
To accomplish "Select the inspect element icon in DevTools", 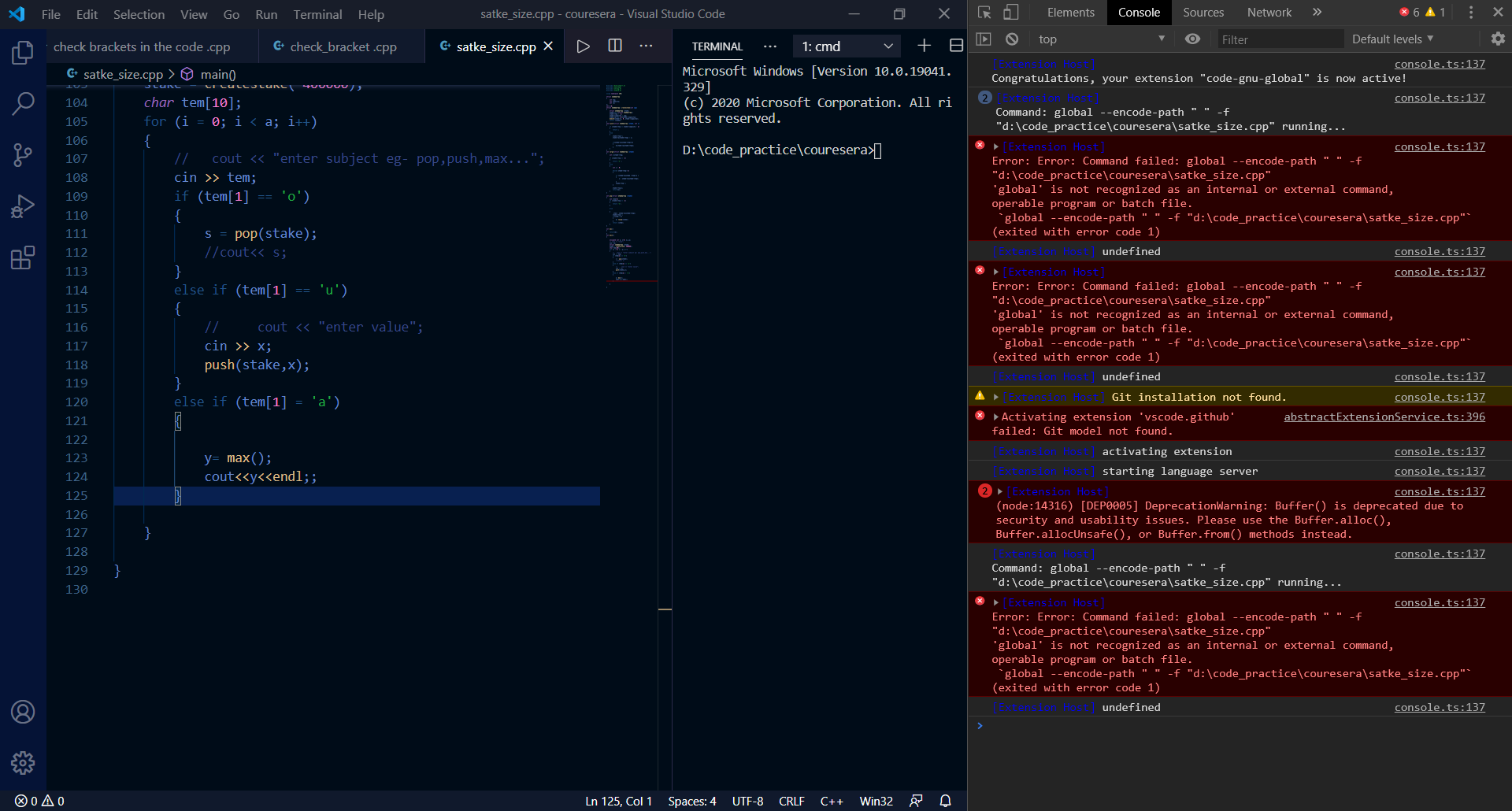I will [983, 12].
